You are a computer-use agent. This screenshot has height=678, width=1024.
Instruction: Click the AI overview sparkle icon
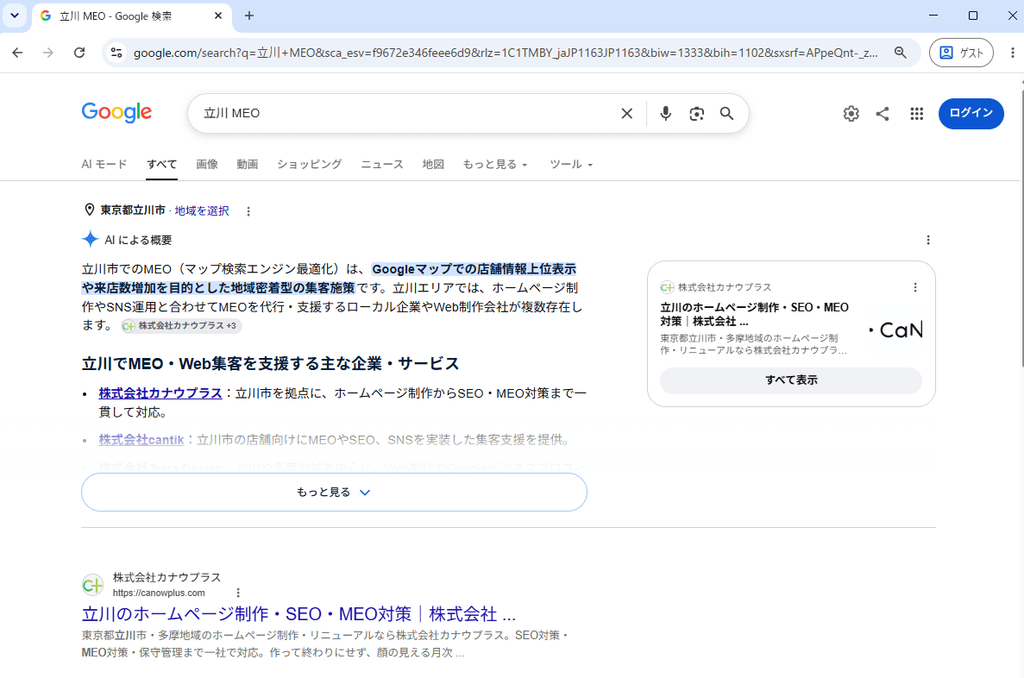(90, 240)
